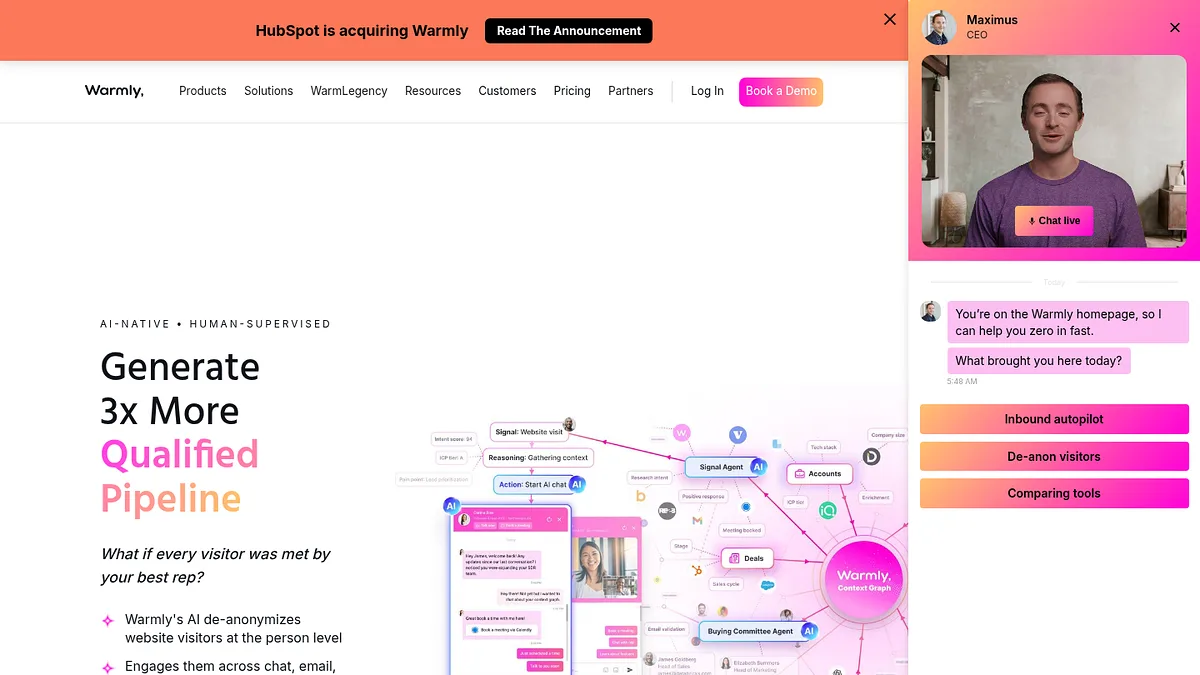The height and width of the screenshot is (675, 1200).
Task: Click the Deals node icon
Action: (734, 558)
